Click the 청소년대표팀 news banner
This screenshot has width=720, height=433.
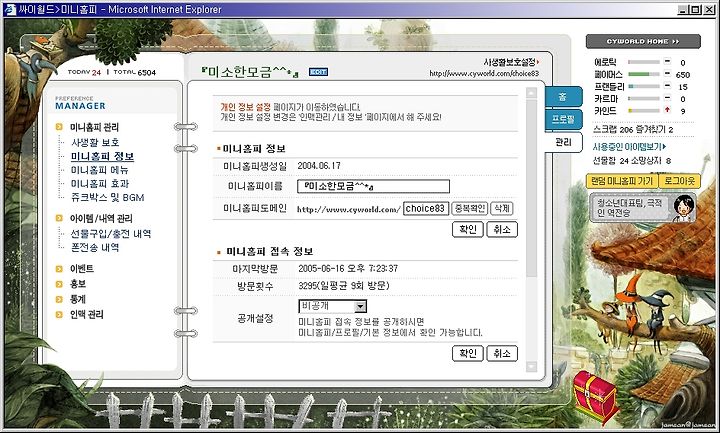643,208
